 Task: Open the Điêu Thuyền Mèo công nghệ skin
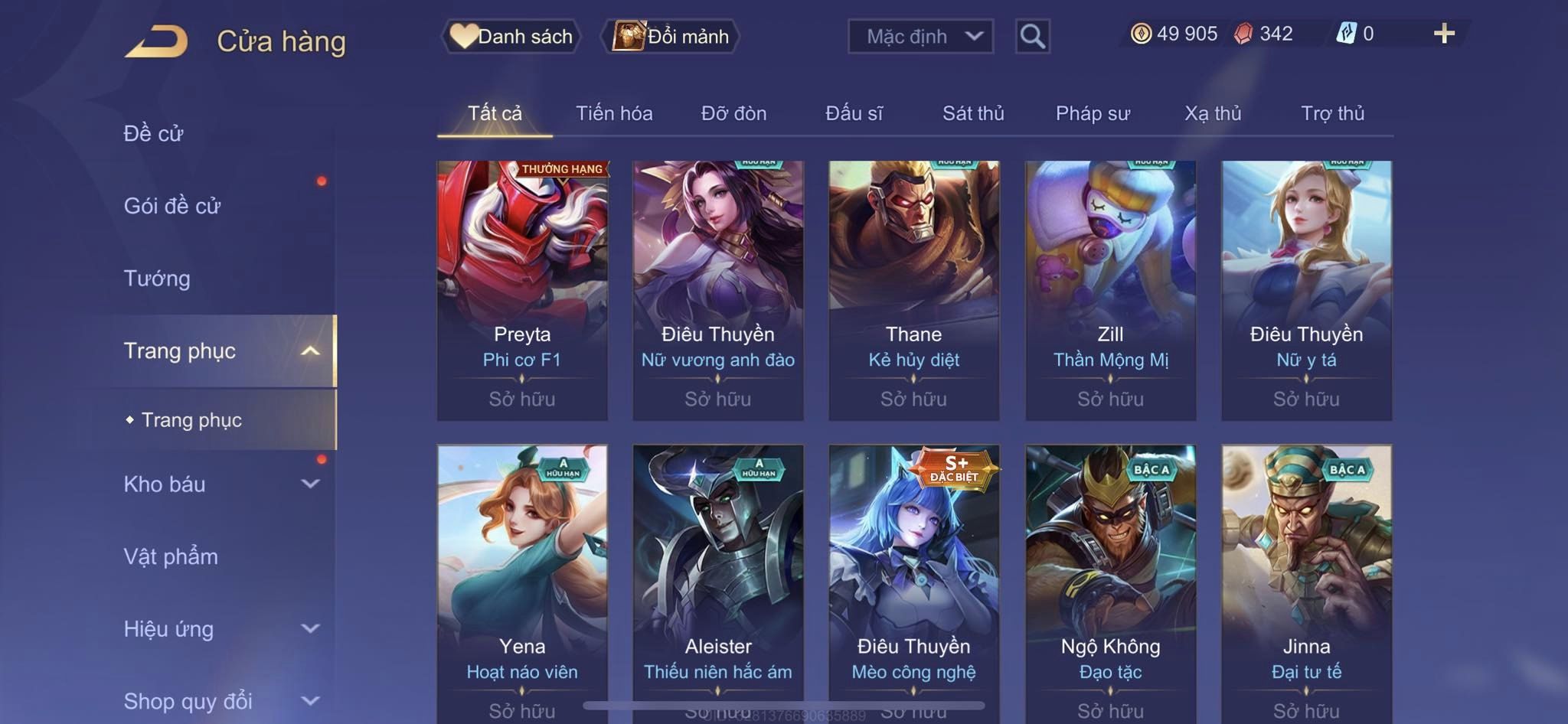(914, 582)
